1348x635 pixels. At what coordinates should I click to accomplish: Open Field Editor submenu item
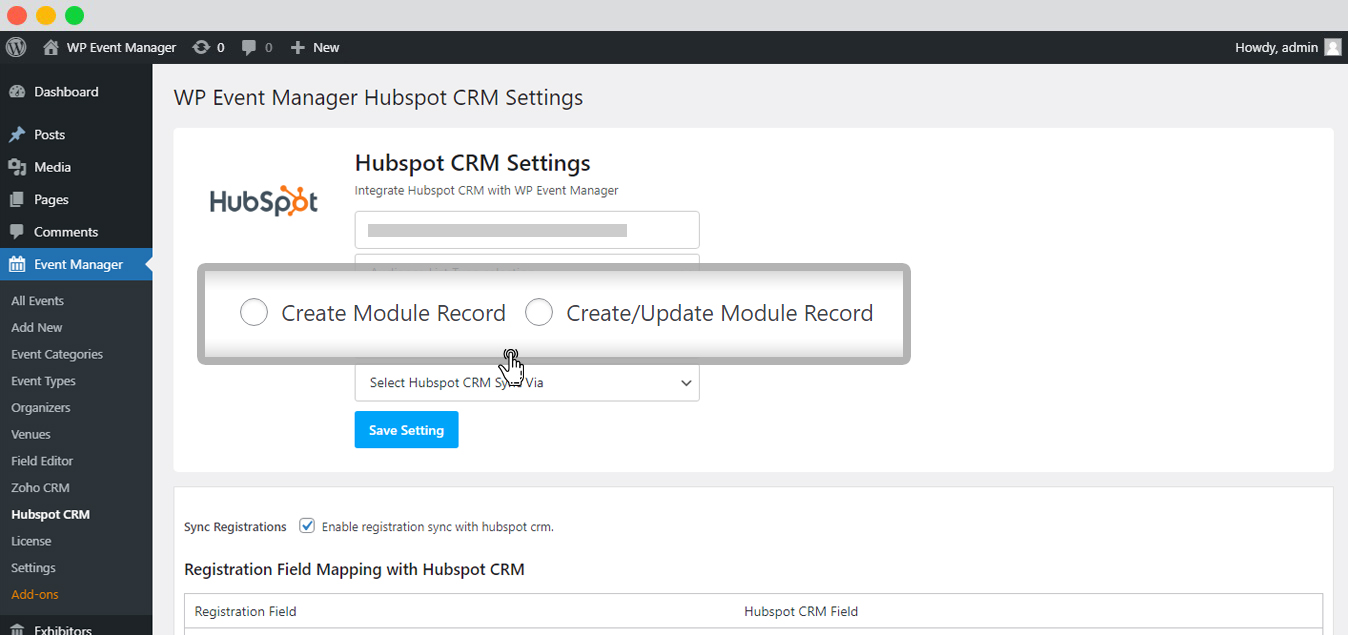click(x=42, y=462)
